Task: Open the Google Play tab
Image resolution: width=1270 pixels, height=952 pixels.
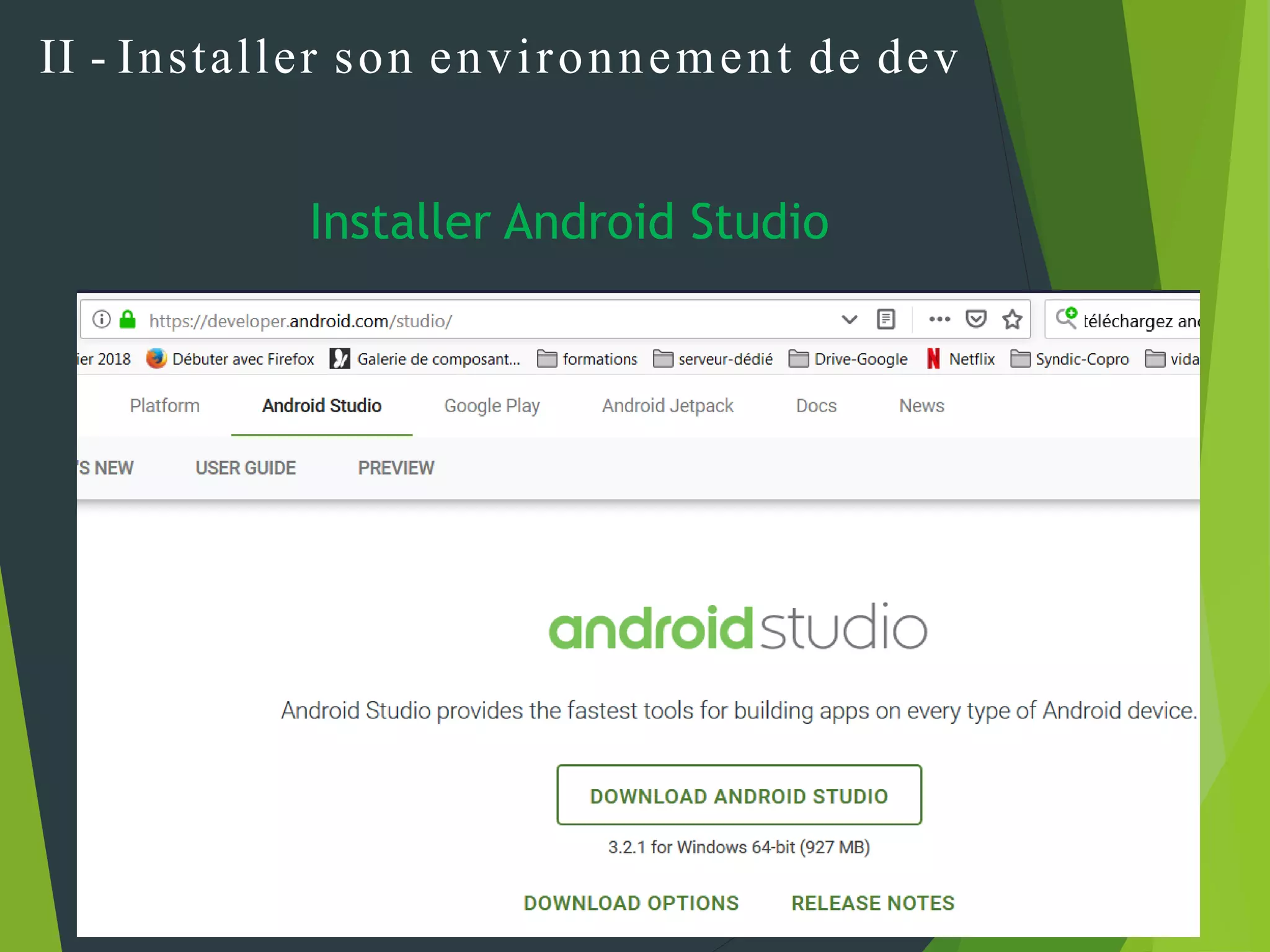Action: click(x=492, y=406)
